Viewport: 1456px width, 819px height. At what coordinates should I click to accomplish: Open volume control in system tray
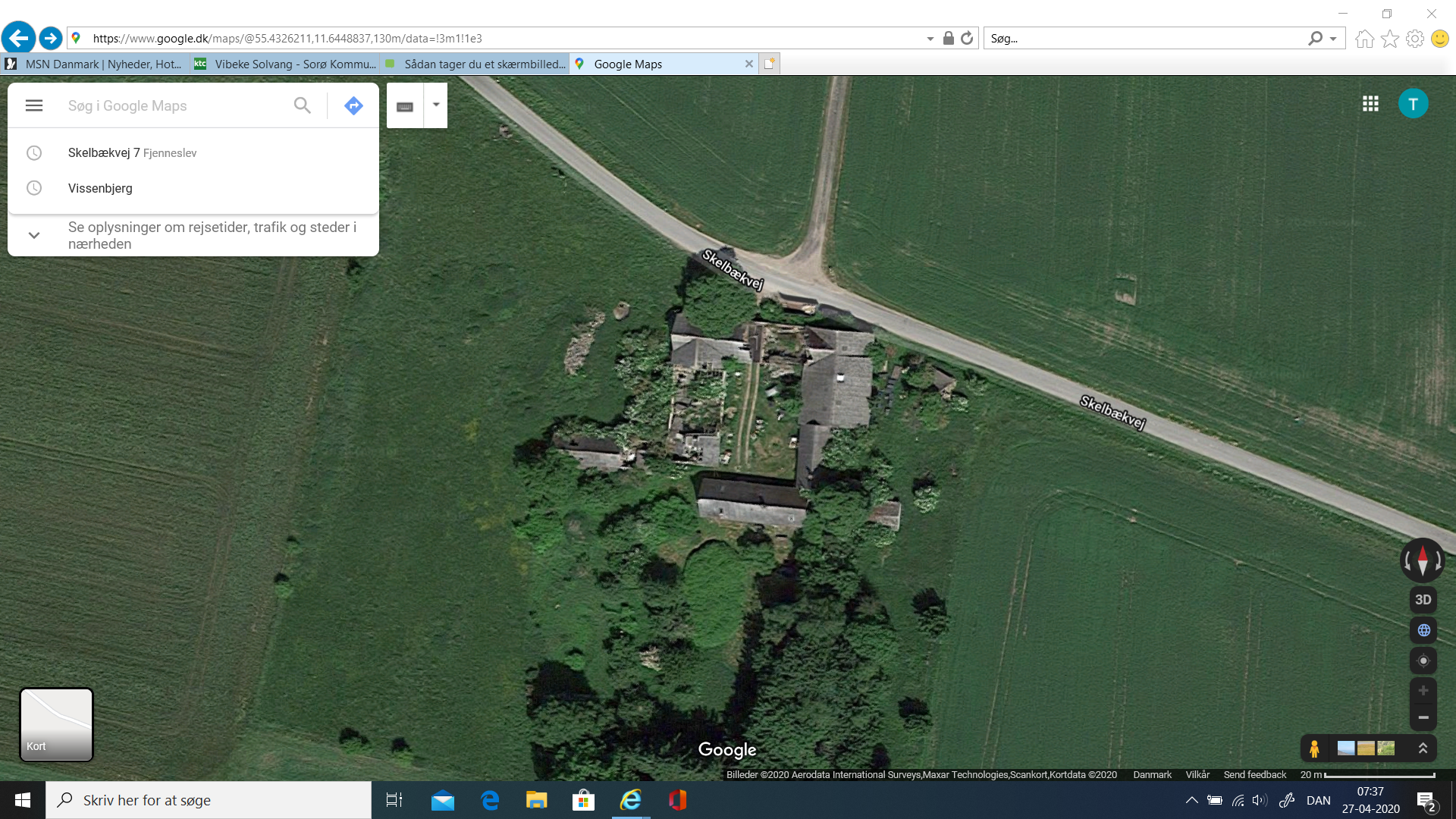coord(1260,800)
